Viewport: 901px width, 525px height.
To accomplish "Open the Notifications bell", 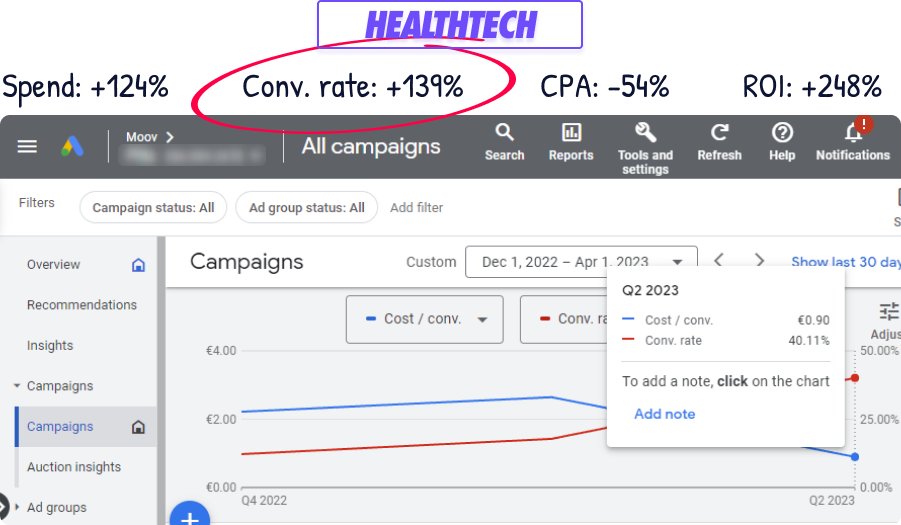I will 852,141.
